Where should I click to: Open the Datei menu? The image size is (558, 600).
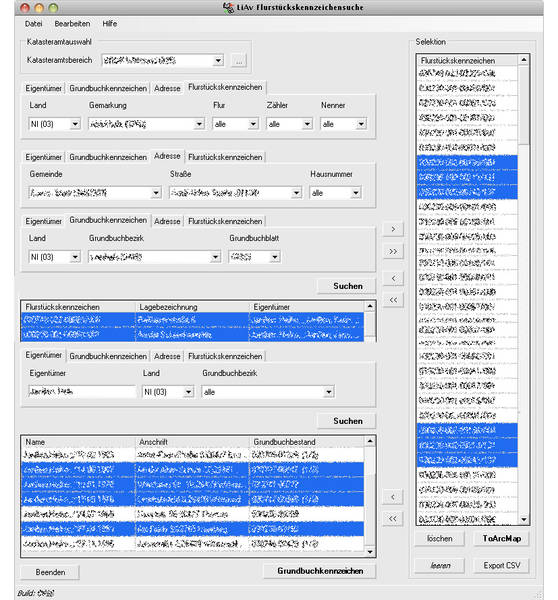pyautogui.click(x=33, y=24)
